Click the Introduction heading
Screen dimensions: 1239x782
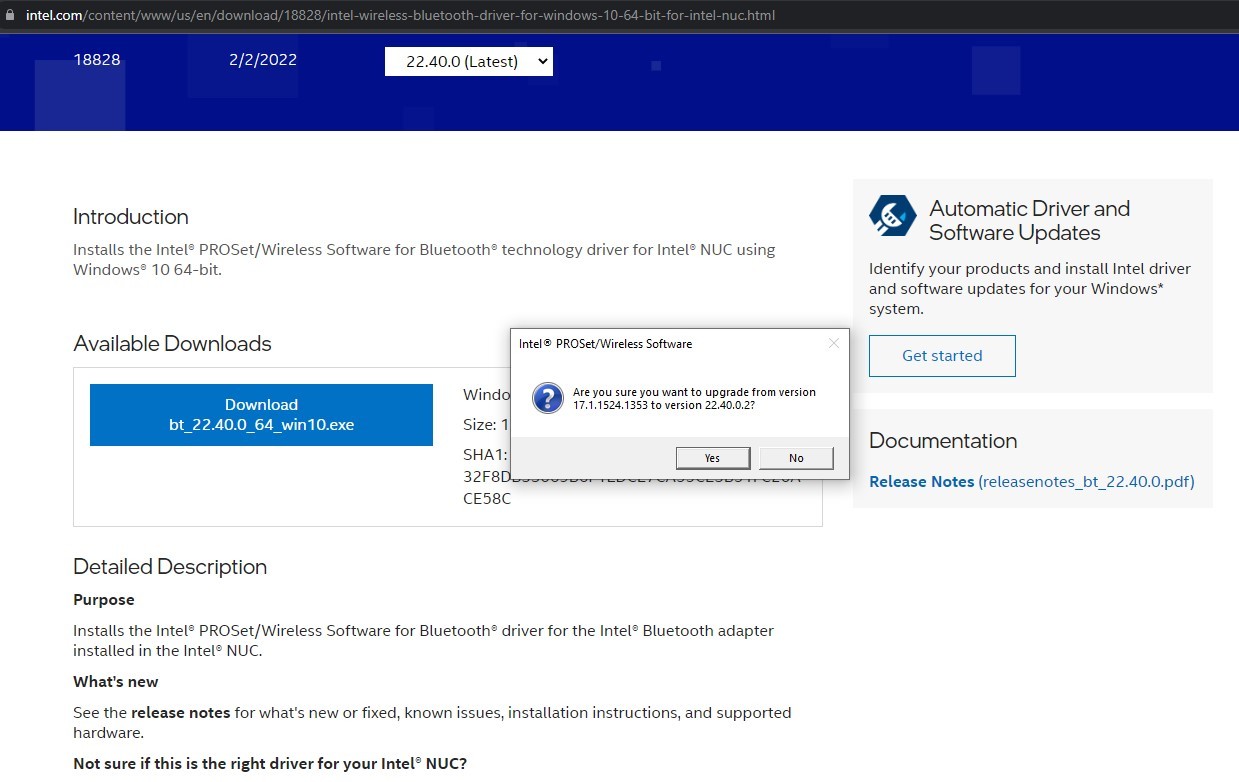[x=131, y=217]
